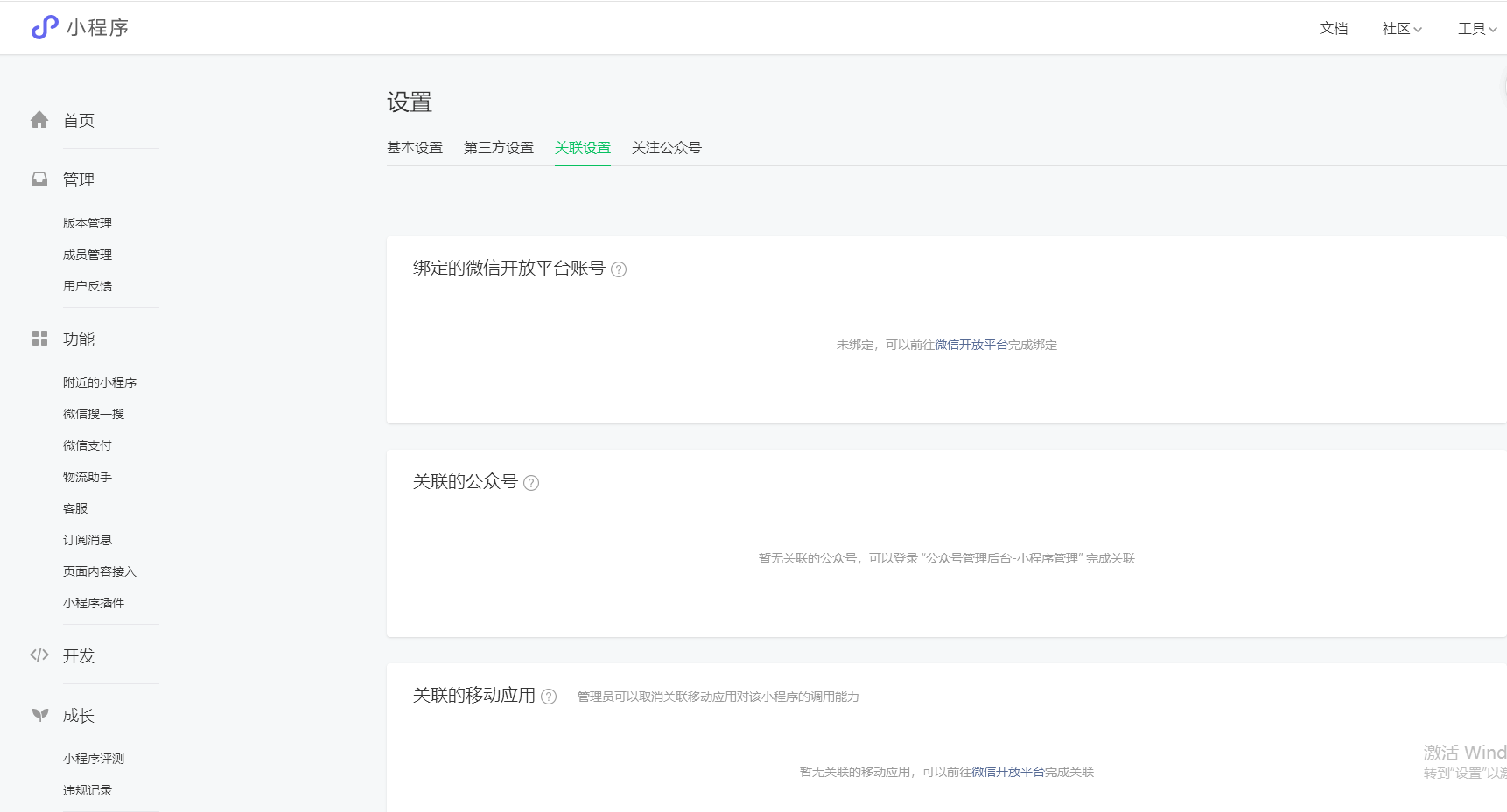Follow 微信开放平台 link in the 移动应用 message
Screen dimensions: 1507x812
[1008, 772]
